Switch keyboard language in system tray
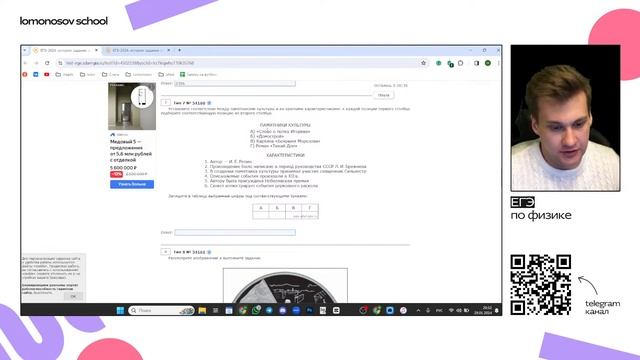The height and width of the screenshot is (360, 640). pos(439,311)
